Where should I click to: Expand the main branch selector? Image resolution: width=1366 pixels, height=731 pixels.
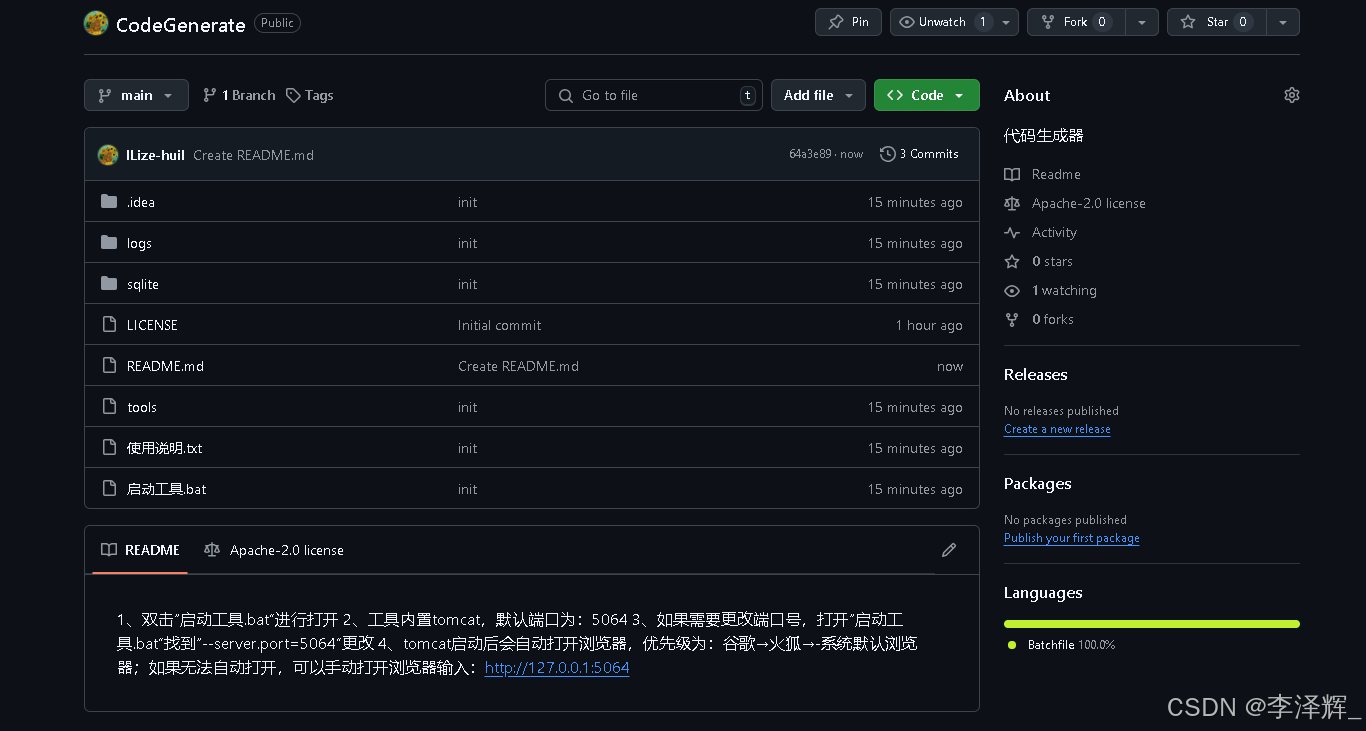(x=136, y=95)
